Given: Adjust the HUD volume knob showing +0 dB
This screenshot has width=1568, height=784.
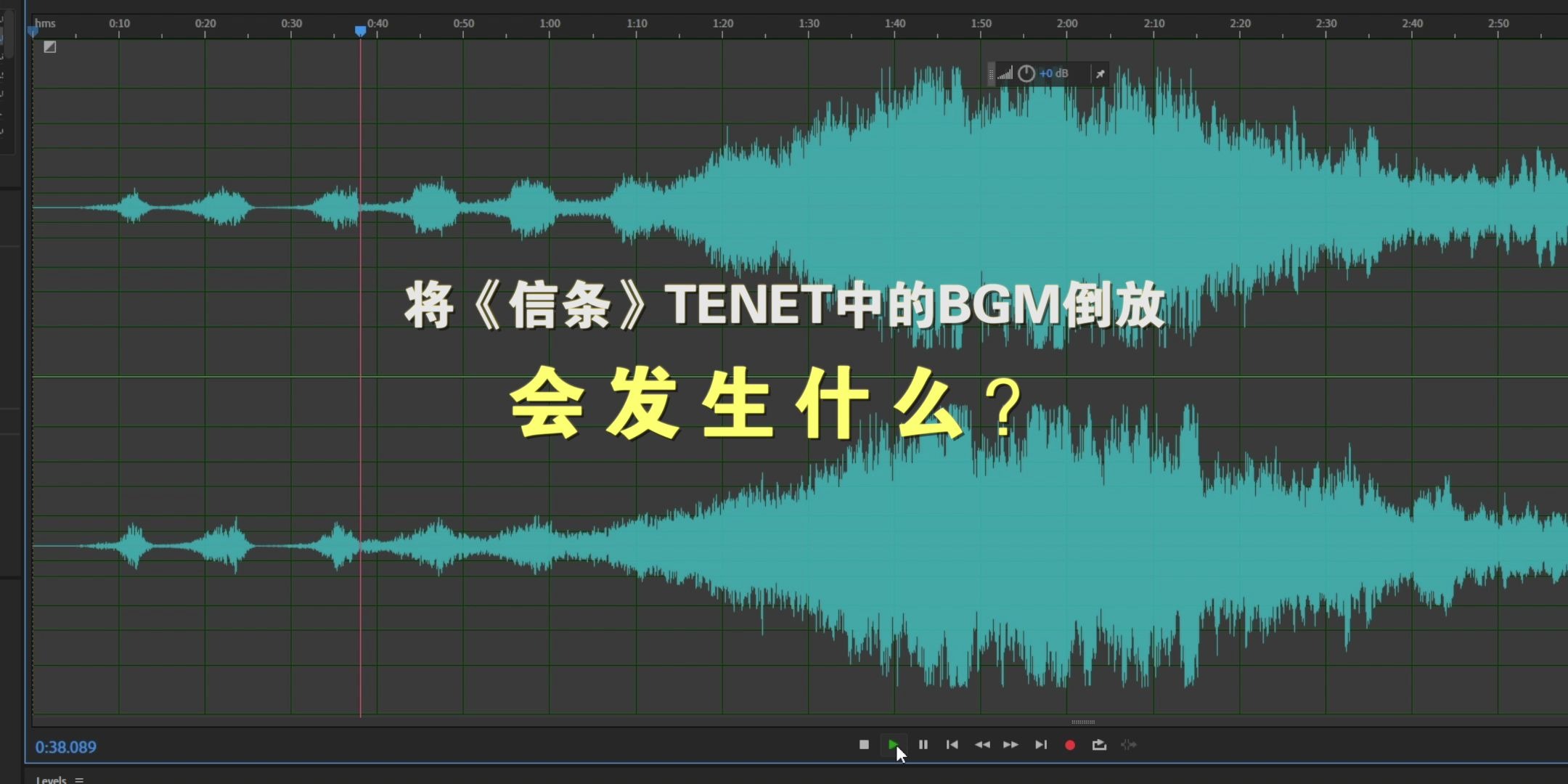Looking at the screenshot, I should [1026, 73].
